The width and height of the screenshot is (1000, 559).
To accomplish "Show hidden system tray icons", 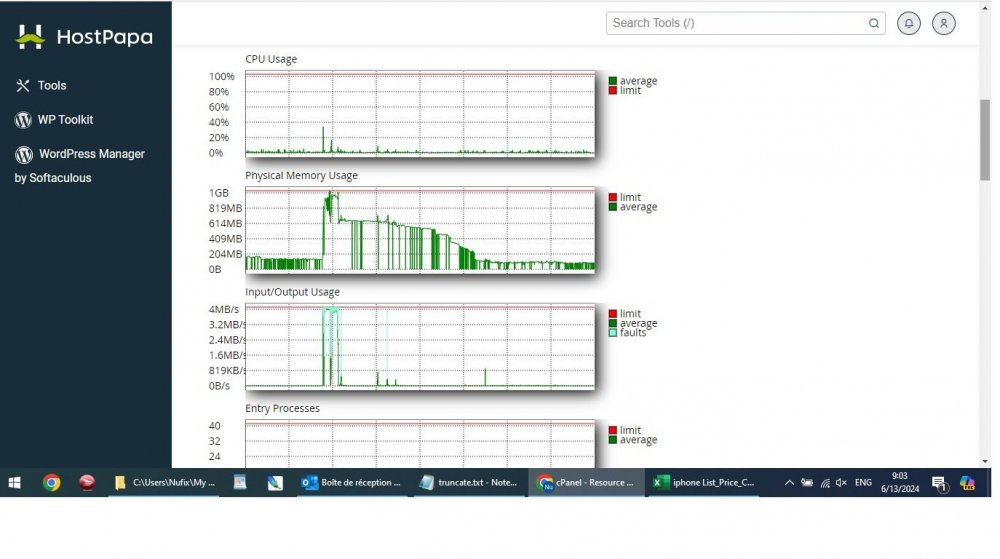I will 789,483.
